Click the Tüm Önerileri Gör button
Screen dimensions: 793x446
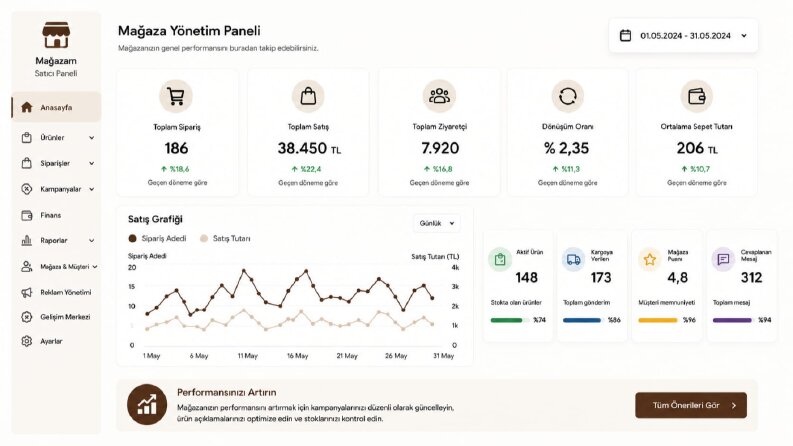(x=691, y=405)
